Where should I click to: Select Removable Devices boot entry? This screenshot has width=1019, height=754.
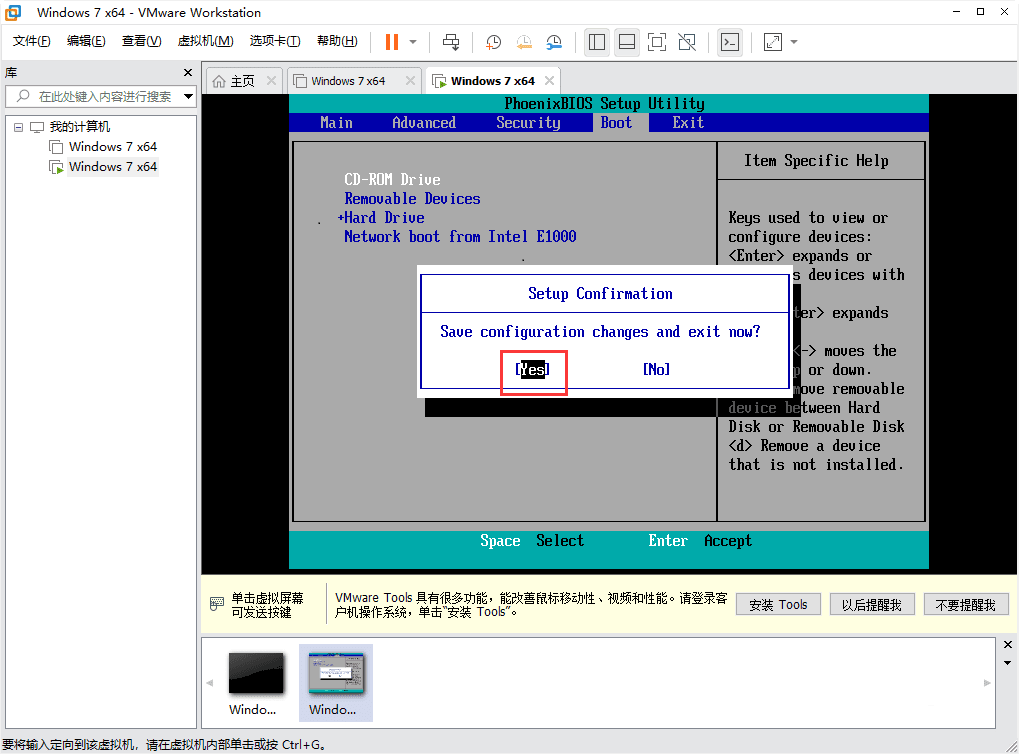point(412,199)
